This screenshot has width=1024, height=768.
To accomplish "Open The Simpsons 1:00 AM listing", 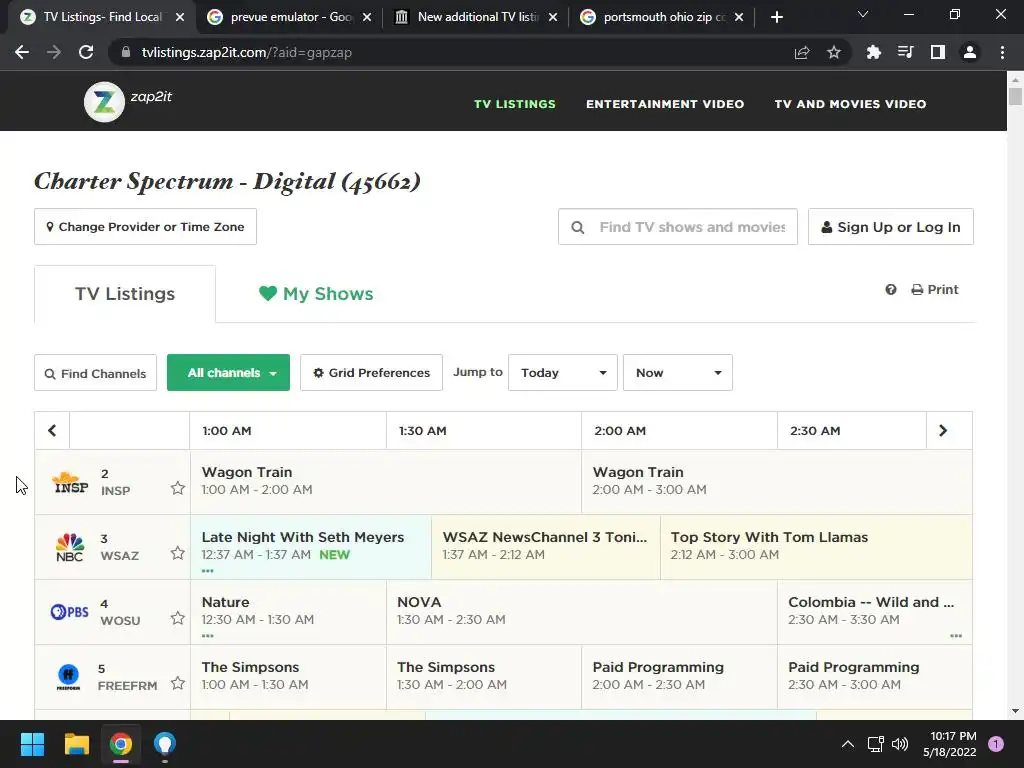I will 288,677.
